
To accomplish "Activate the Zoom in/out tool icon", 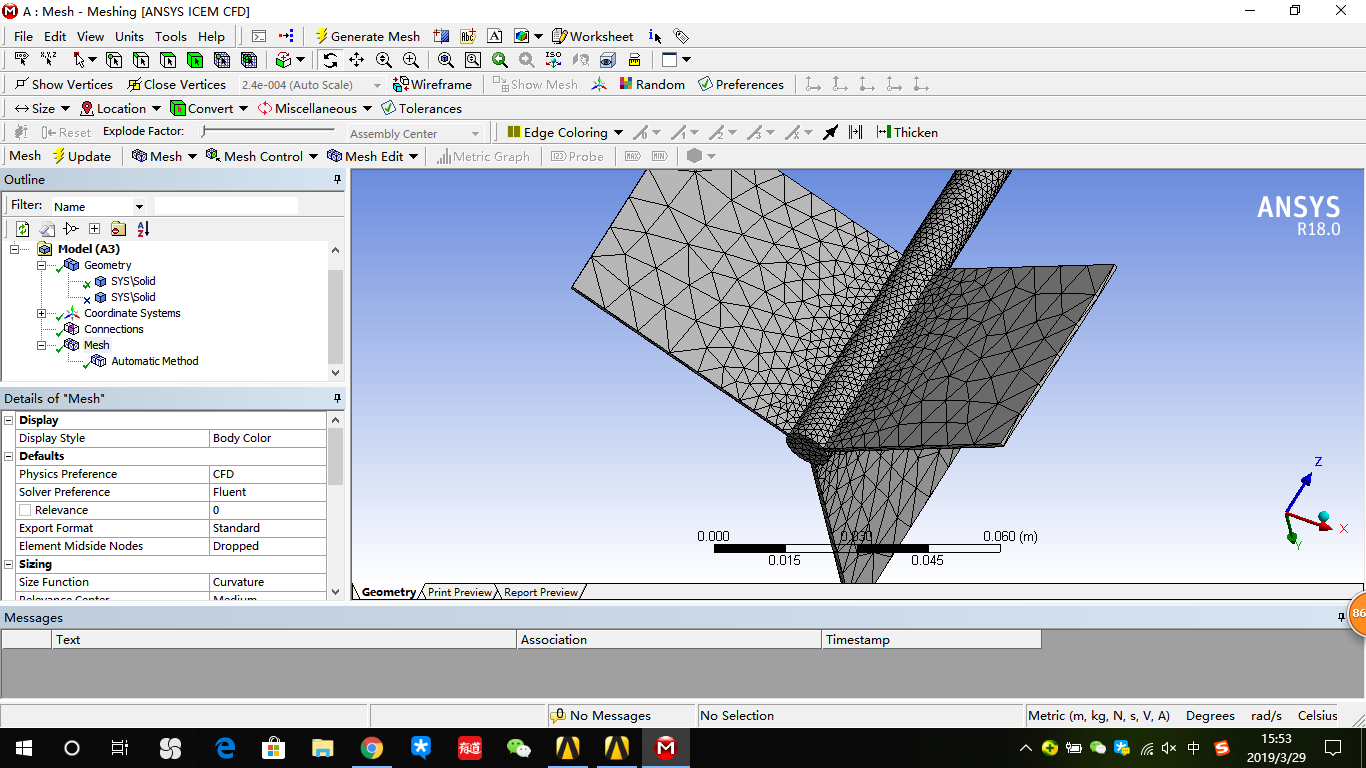I will point(383,60).
